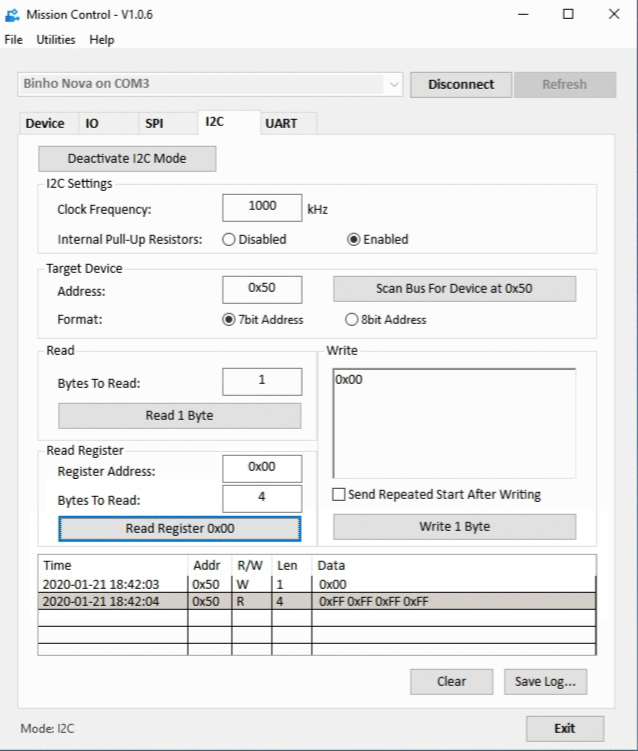
Task: Switch to the UART tab
Action: point(280,124)
